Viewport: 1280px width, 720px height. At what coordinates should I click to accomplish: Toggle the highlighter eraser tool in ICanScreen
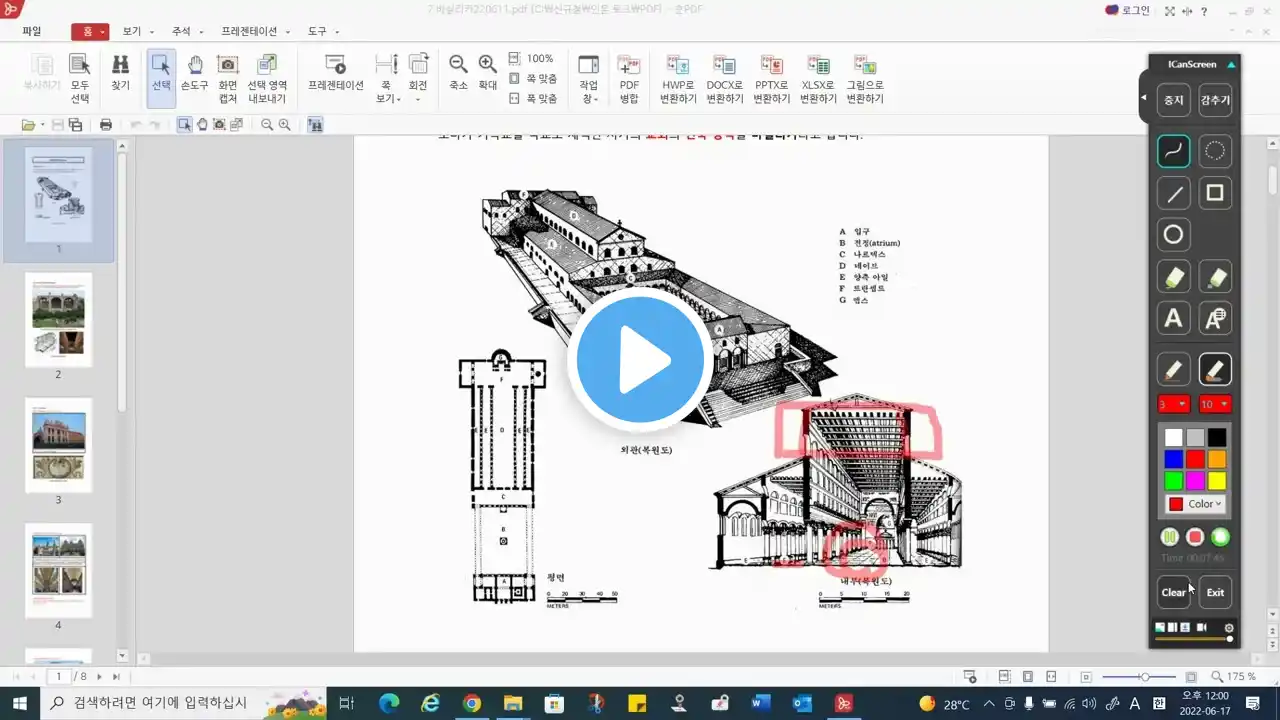[x=1215, y=277]
